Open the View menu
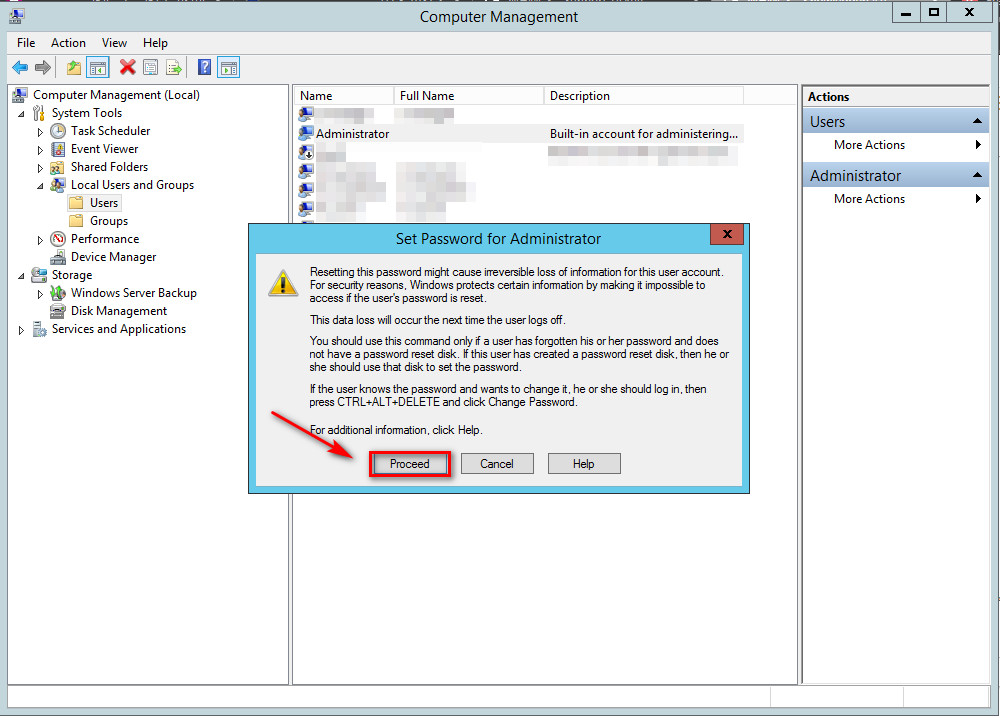The width and height of the screenshot is (1000, 718). pos(114,43)
